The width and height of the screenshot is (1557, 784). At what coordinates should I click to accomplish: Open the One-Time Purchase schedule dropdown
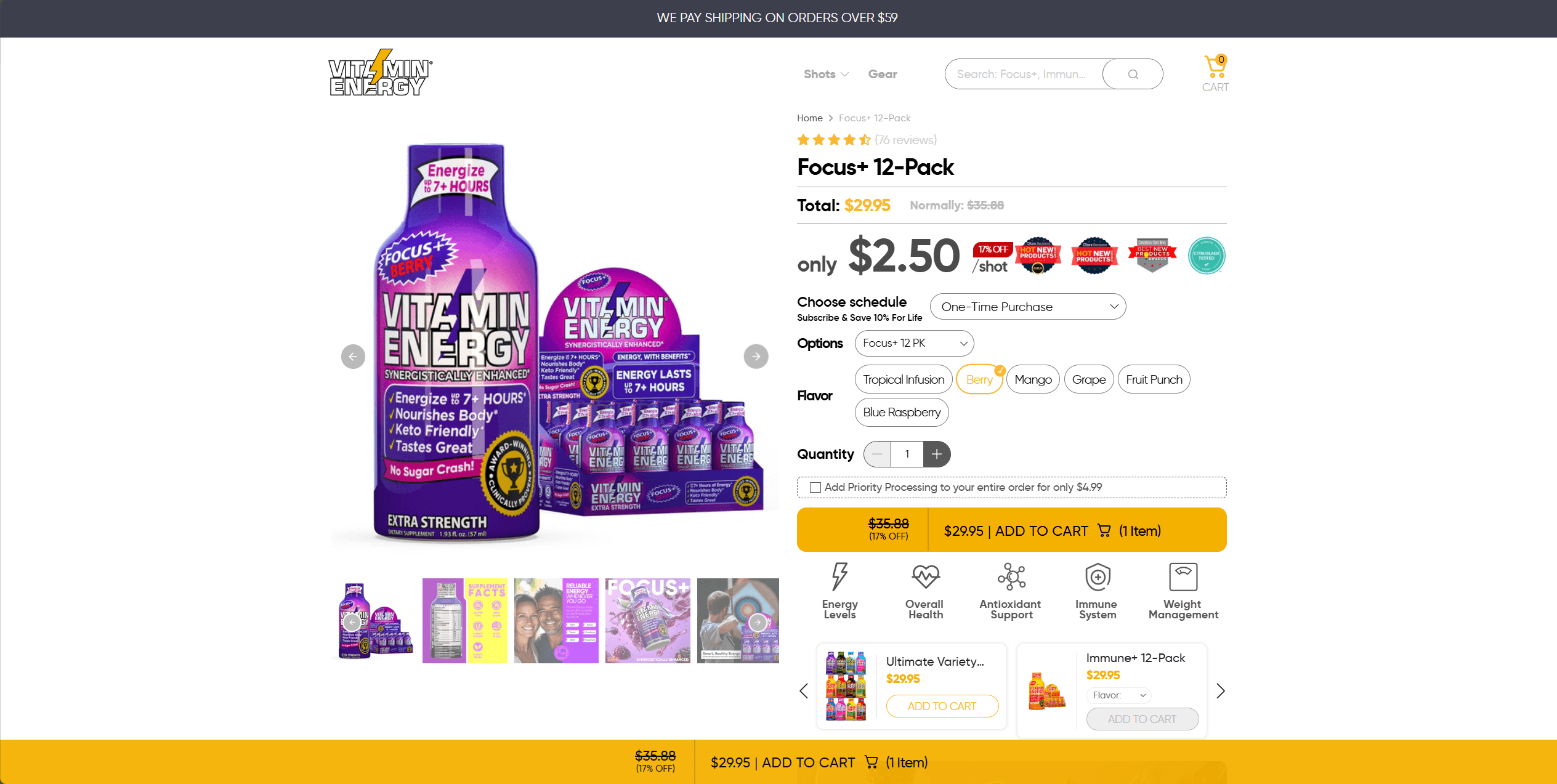coord(1028,307)
